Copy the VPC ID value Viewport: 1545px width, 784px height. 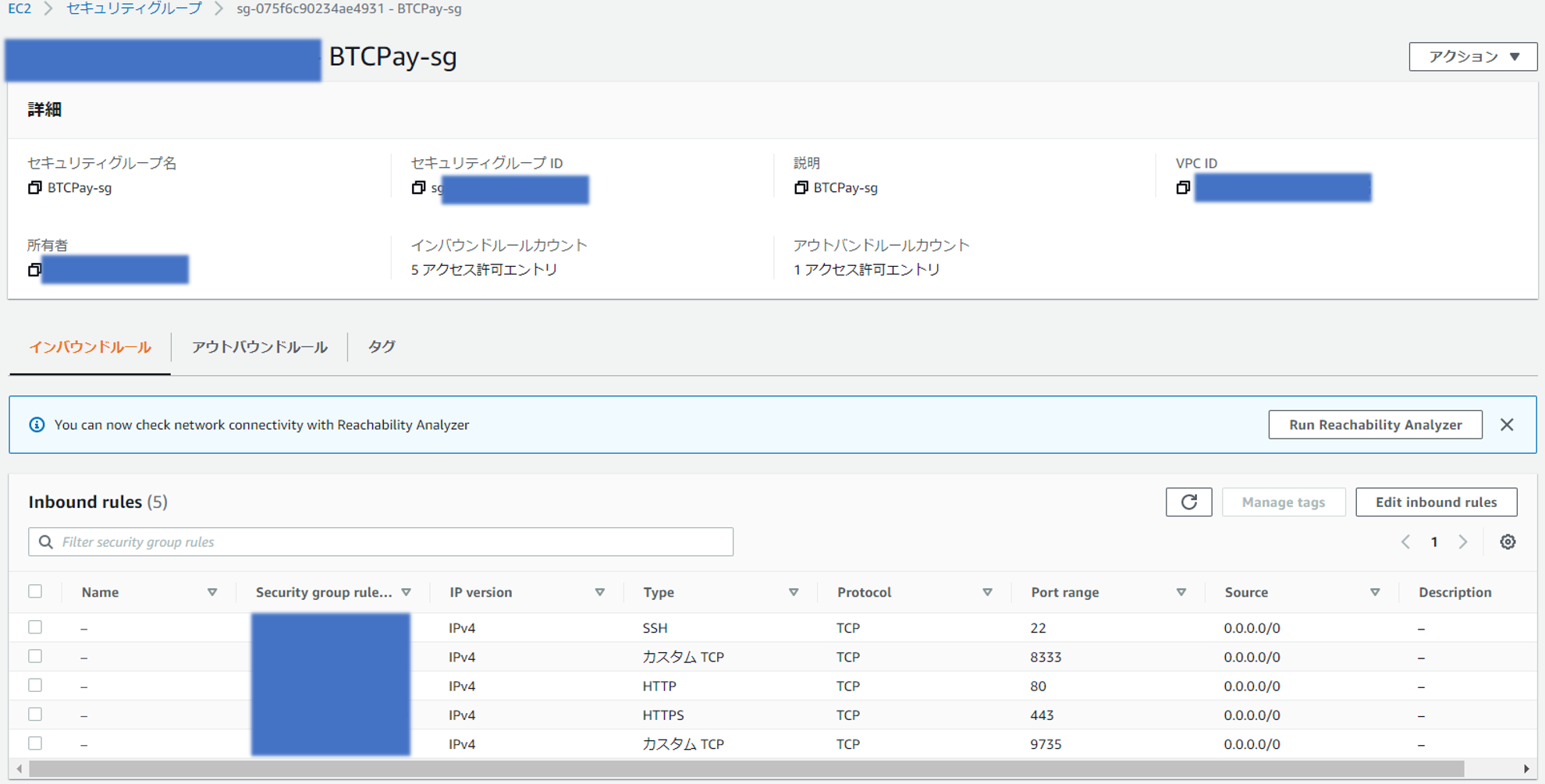click(1183, 188)
